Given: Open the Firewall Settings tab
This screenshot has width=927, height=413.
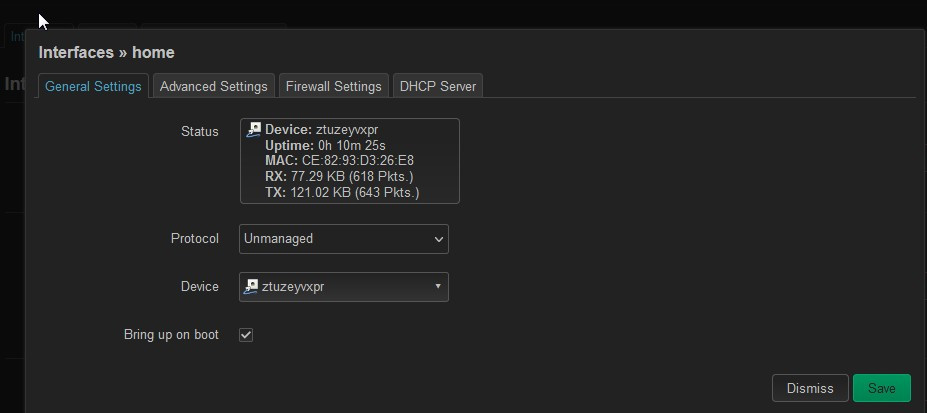Looking at the screenshot, I should coord(333,86).
